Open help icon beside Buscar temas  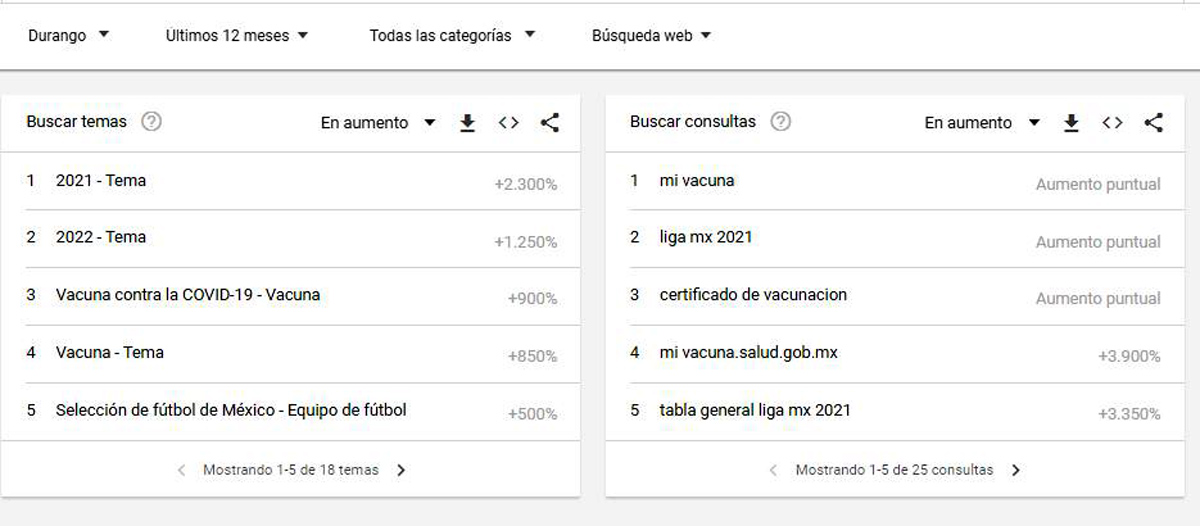point(152,122)
